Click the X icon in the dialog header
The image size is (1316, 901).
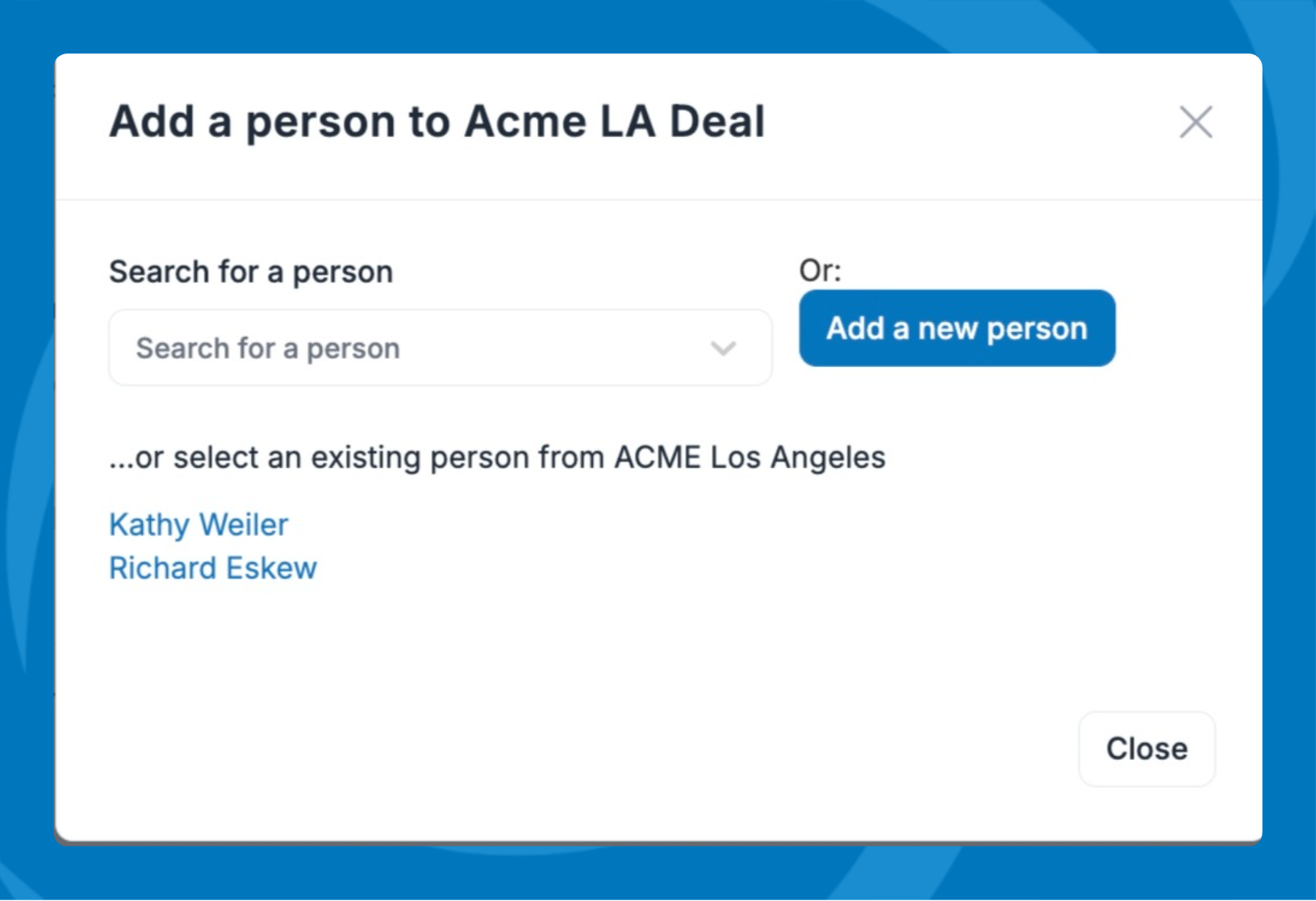[x=1196, y=123]
